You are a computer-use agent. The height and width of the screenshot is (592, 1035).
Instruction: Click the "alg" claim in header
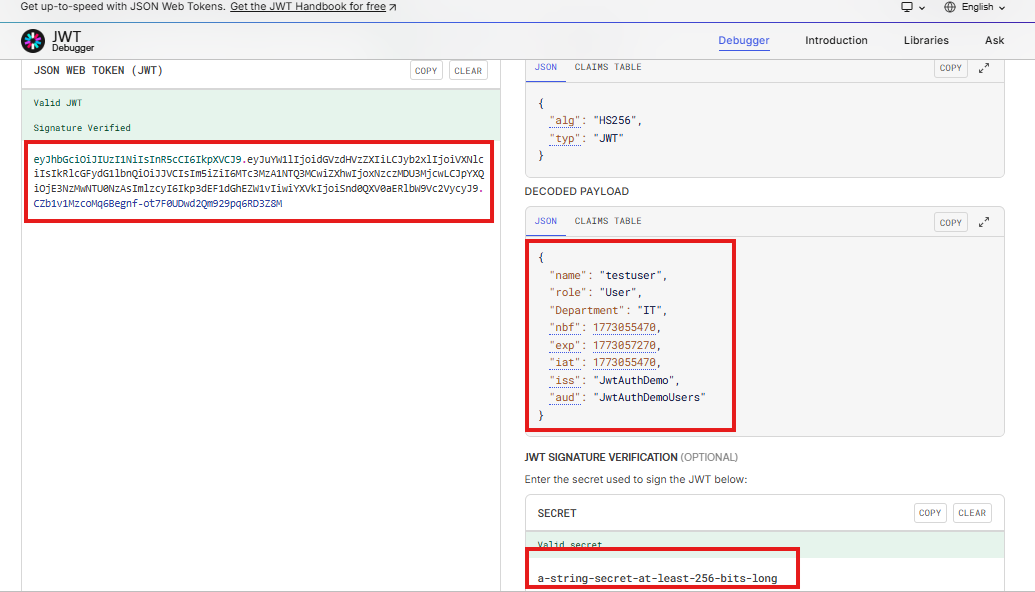[565, 121]
